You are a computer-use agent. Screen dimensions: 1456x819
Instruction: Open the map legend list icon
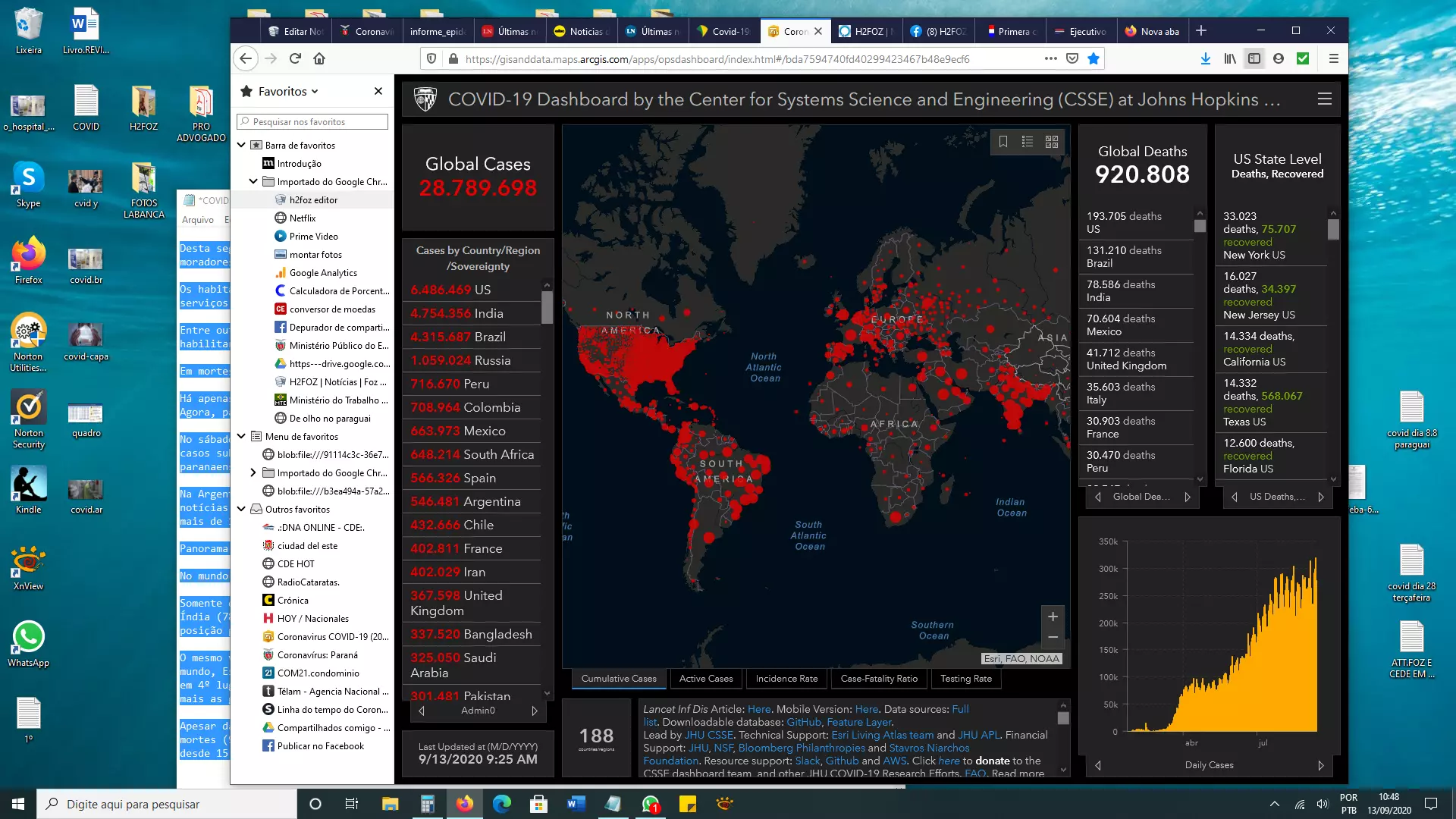pos(1028,142)
